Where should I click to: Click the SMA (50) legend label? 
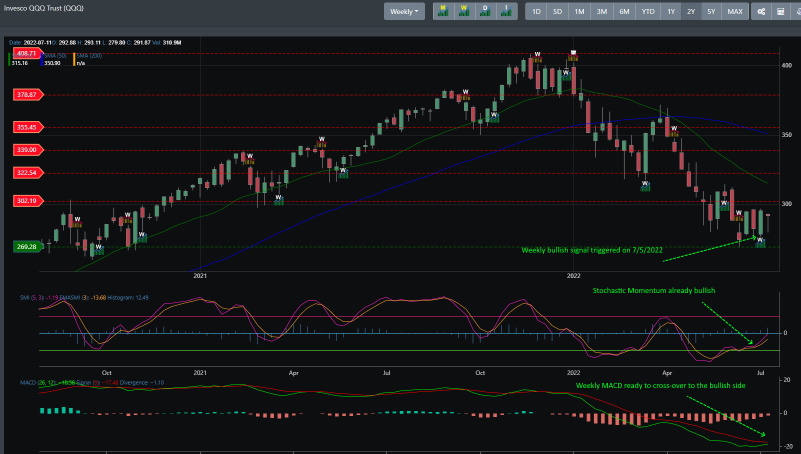point(56,56)
